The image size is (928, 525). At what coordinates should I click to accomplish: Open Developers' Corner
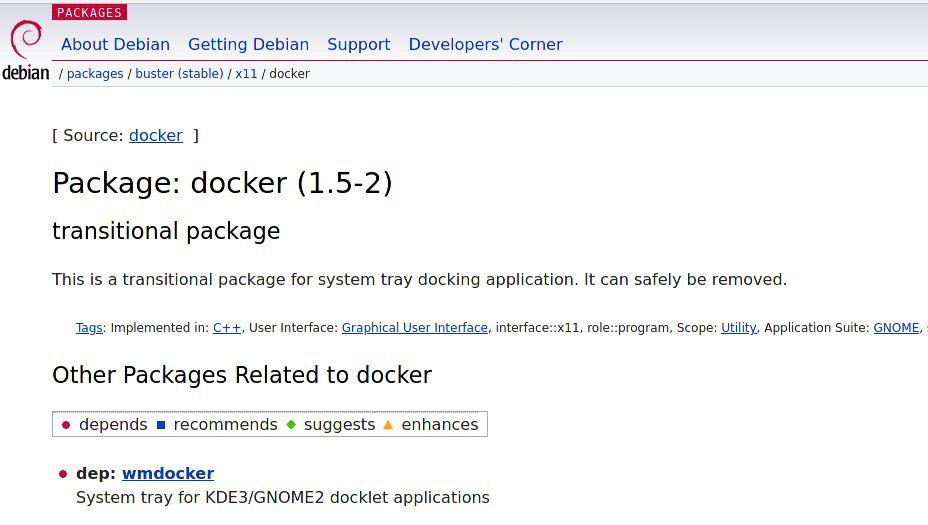pos(485,44)
